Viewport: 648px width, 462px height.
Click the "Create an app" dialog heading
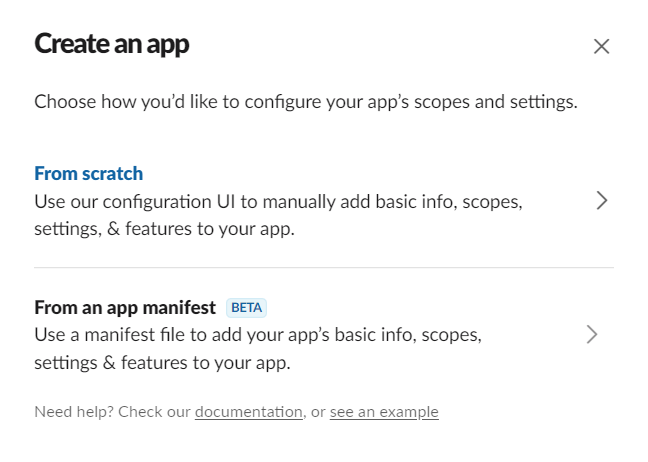[x=111, y=44]
